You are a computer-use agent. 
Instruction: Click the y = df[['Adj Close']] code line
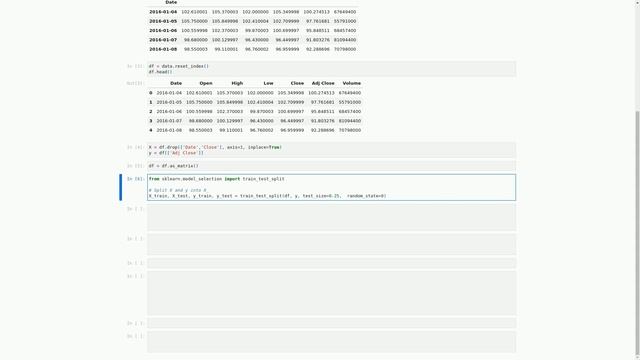tap(176, 153)
